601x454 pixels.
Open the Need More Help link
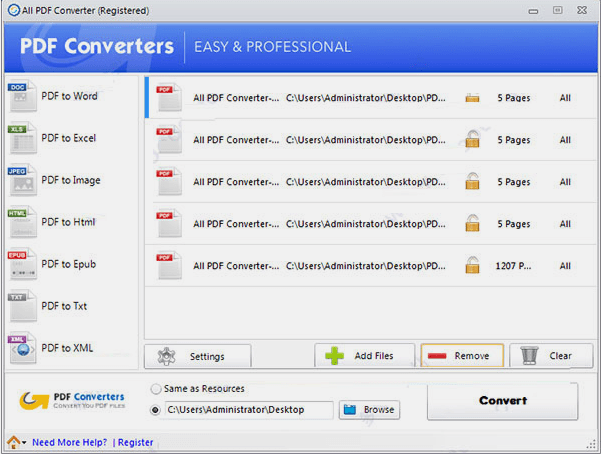tap(69, 442)
